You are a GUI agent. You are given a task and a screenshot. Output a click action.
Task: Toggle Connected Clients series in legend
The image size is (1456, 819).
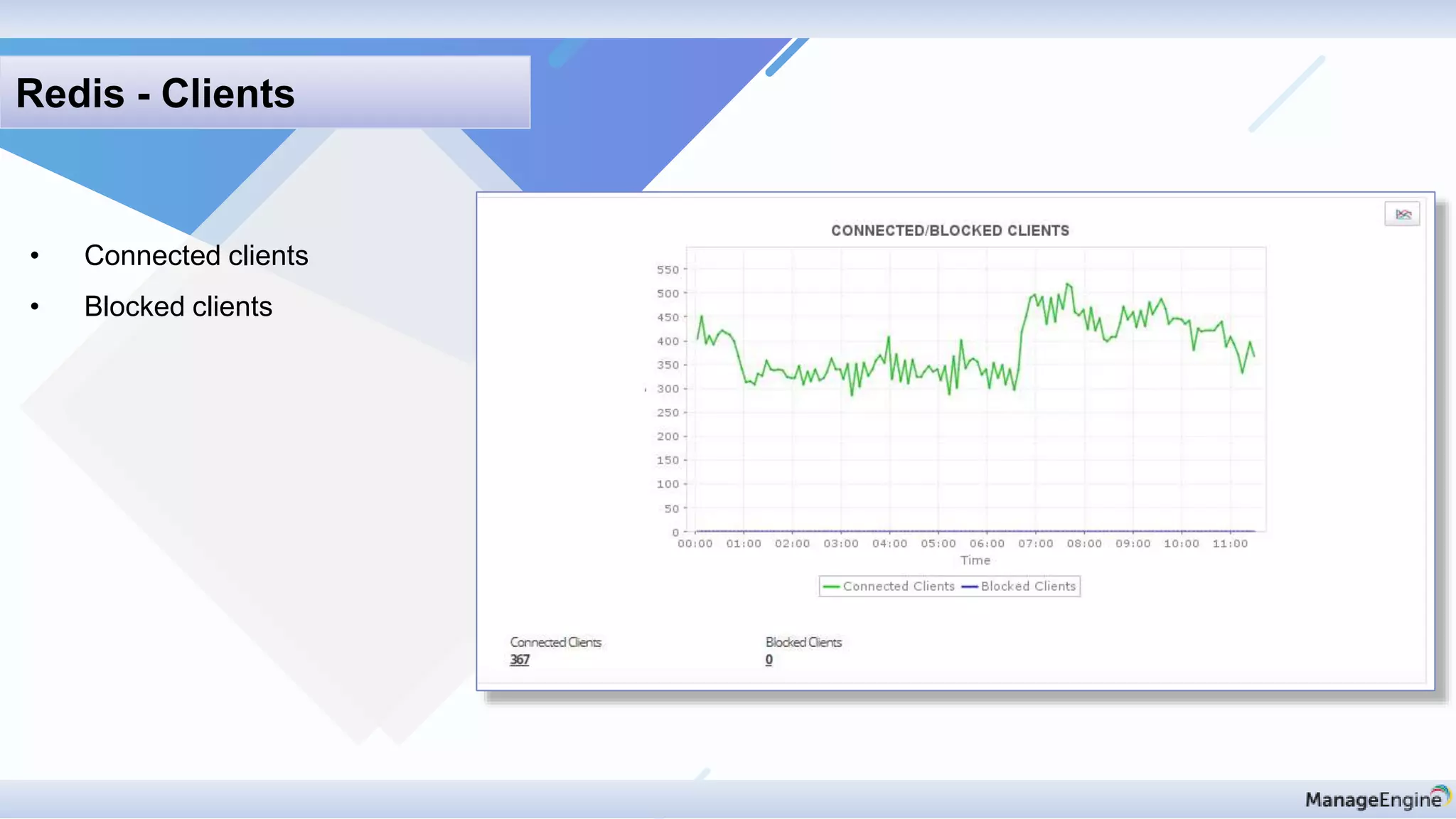click(x=899, y=587)
